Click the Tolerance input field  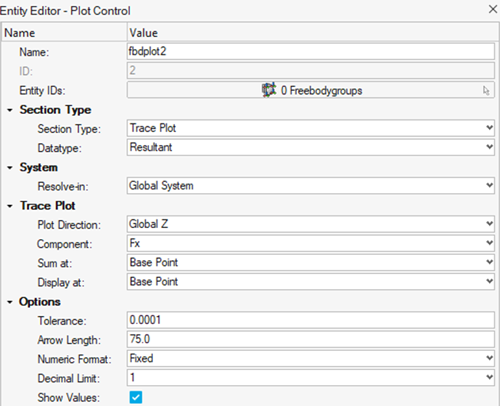(x=310, y=320)
